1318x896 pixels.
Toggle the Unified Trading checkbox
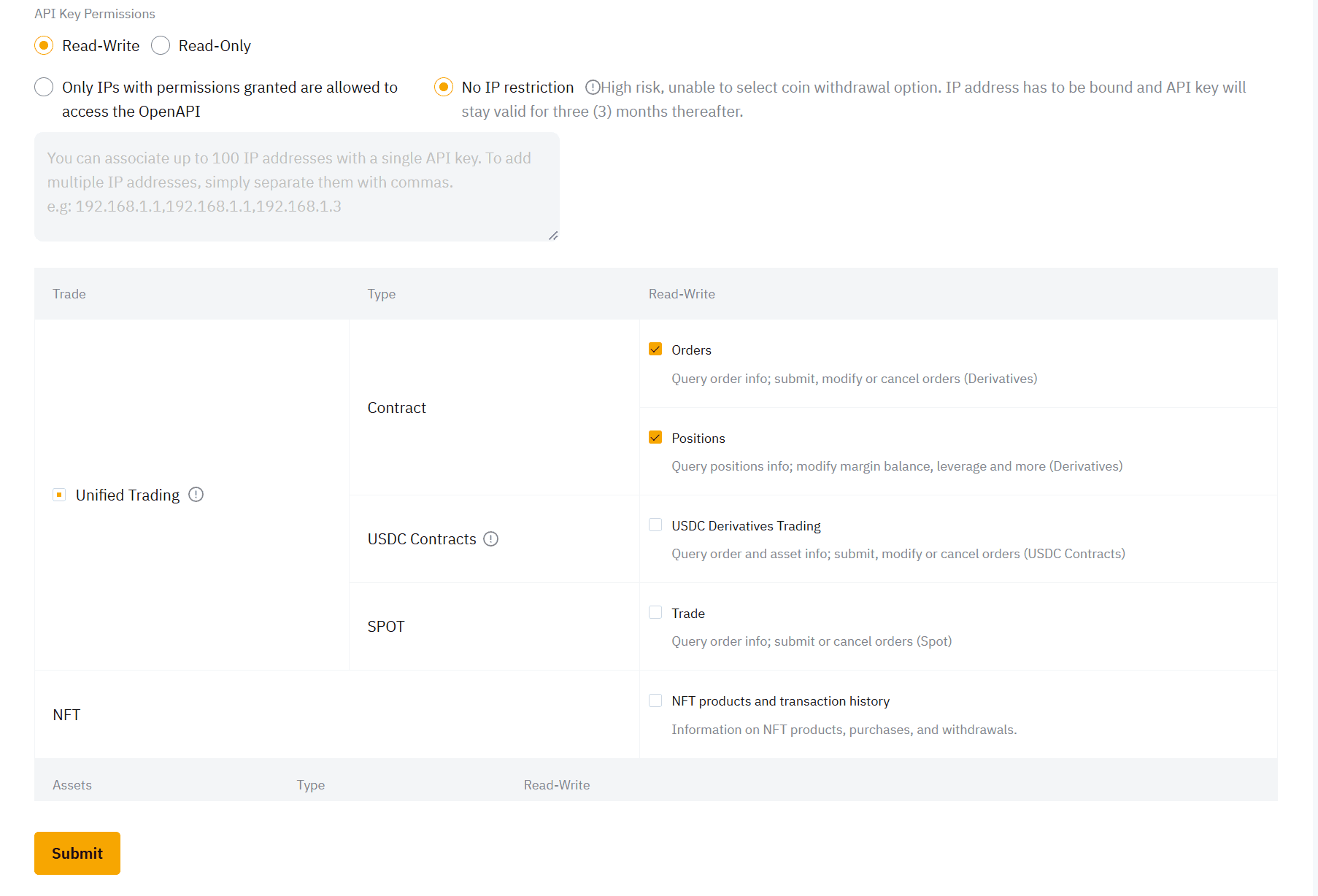(59, 495)
